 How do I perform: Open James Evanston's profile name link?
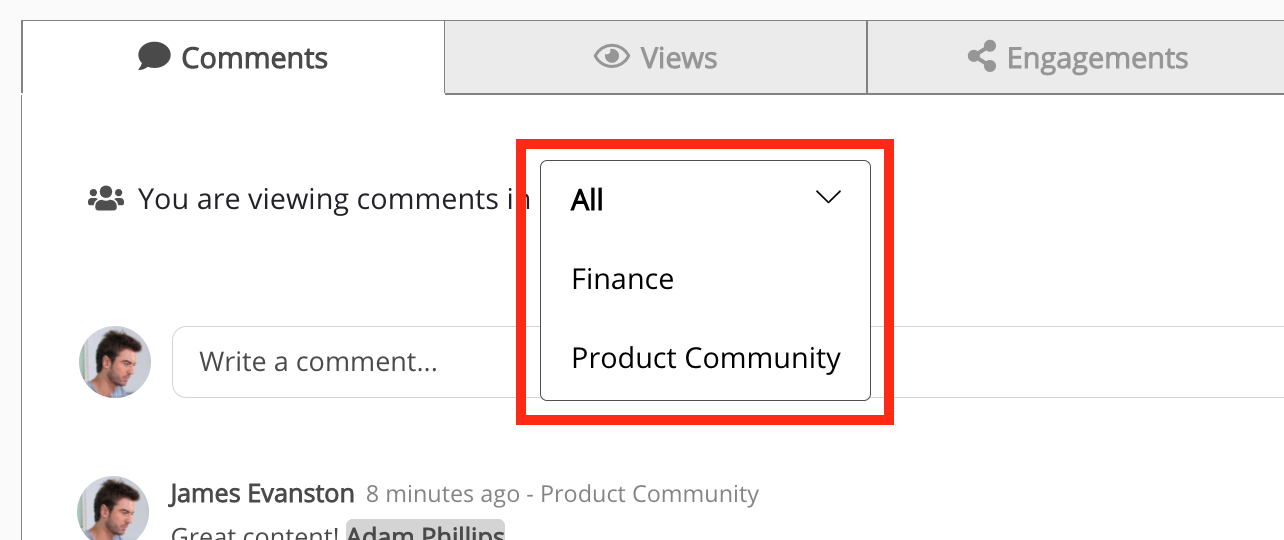(262, 494)
